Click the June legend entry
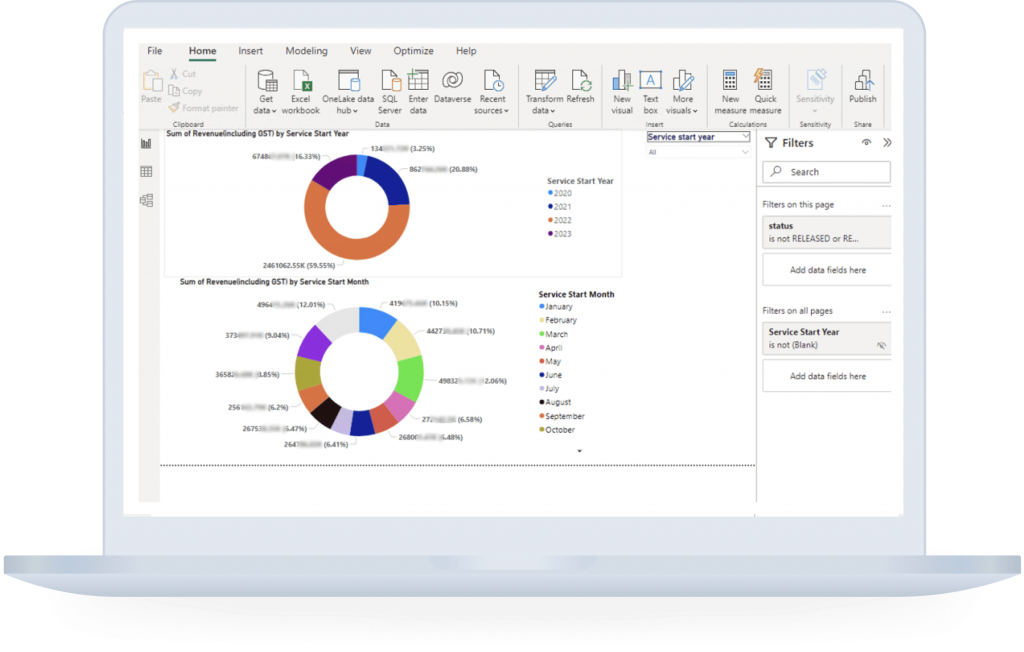The image size is (1024, 652). (551, 375)
